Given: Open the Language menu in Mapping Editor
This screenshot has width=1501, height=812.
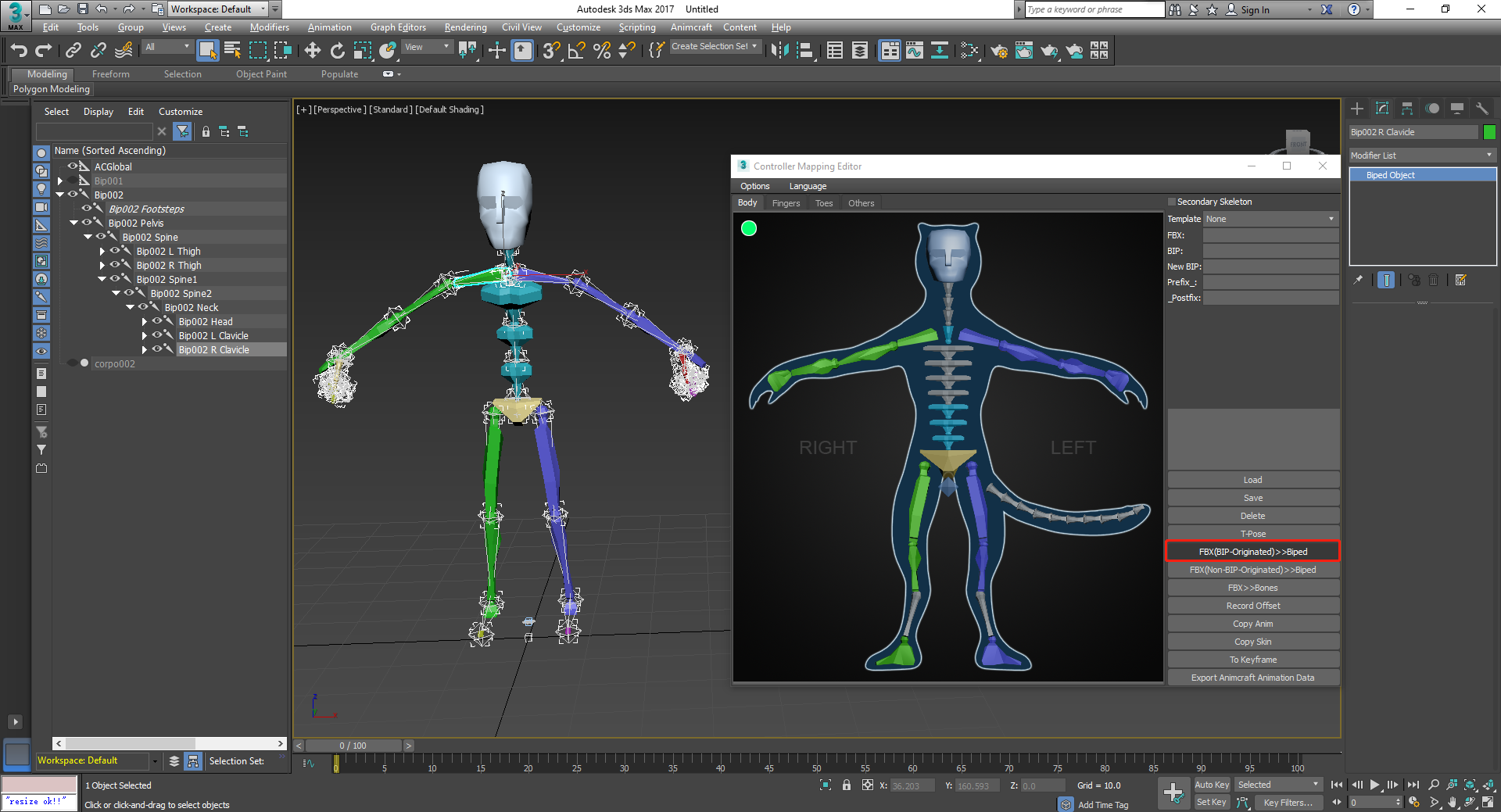Looking at the screenshot, I should 808,186.
